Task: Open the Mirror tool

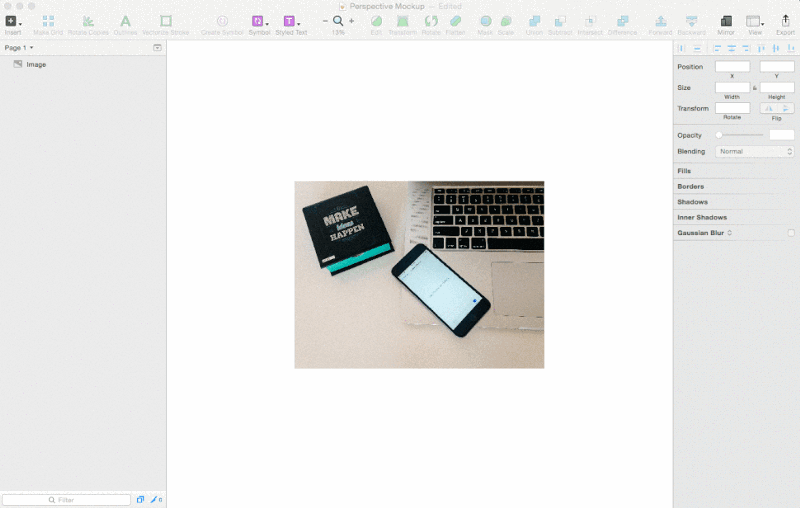Action: 726,21
